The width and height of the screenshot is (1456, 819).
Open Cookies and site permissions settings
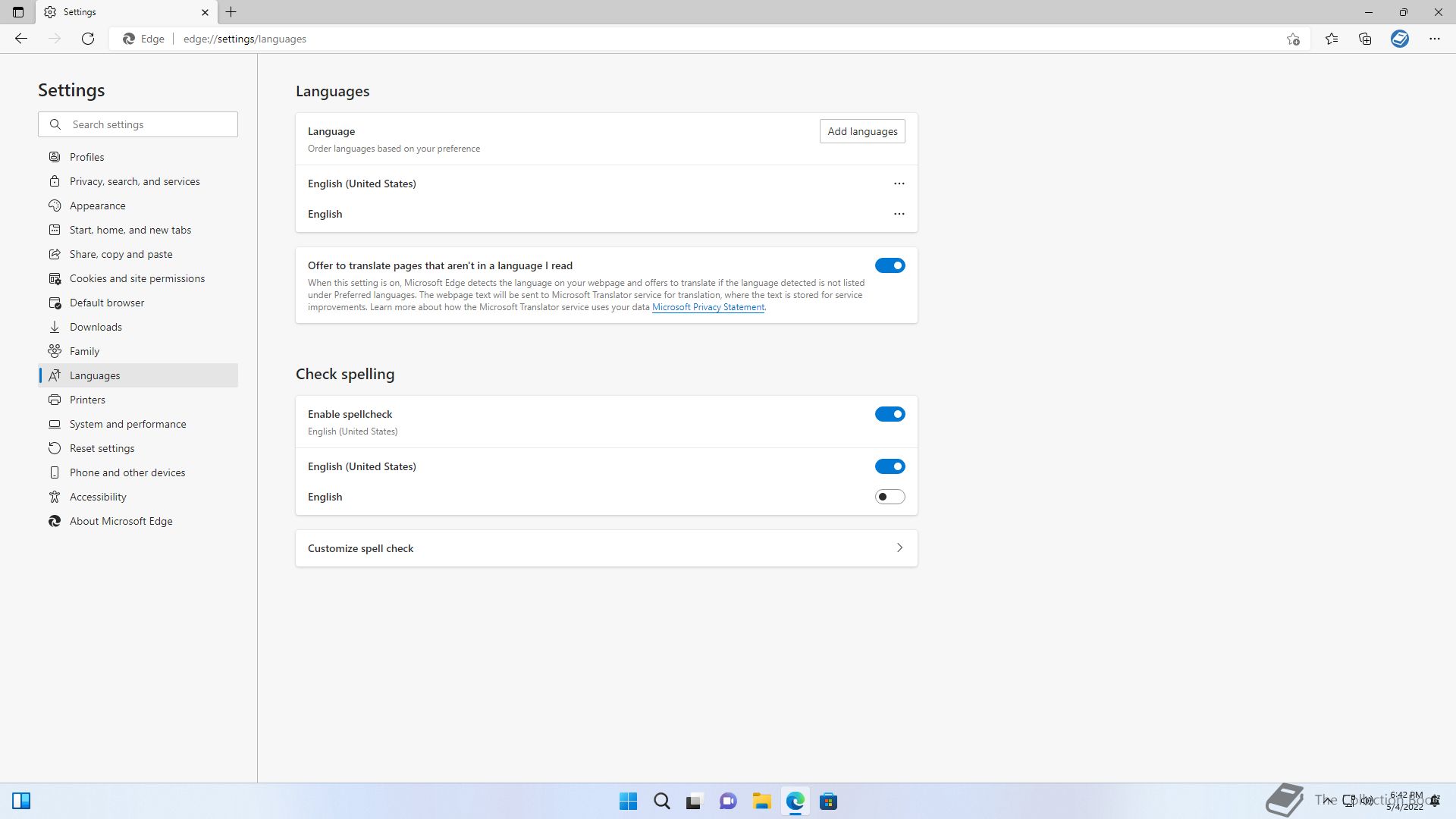click(138, 278)
